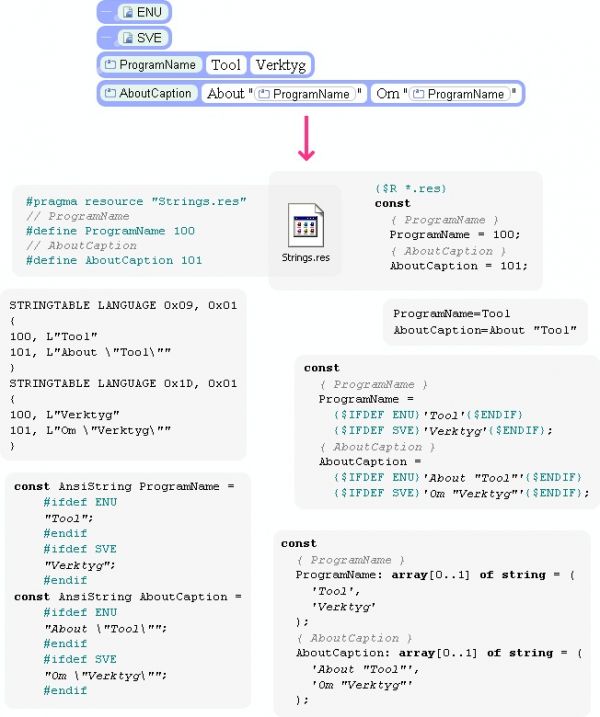Viewport: 600px width, 717px height.
Task: Click the SVE language file icon
Action: (x=128, y=38)
